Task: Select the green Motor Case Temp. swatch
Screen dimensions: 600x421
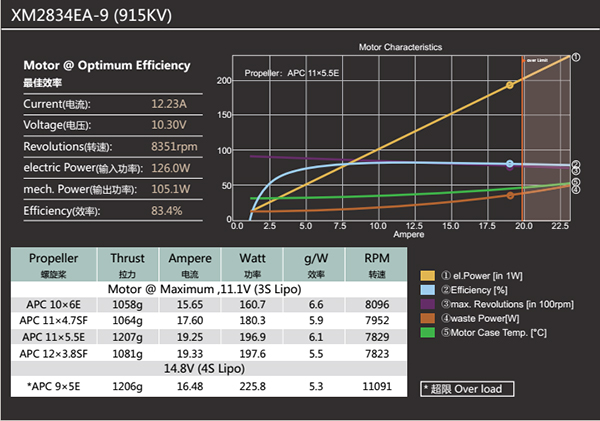Action: 427,332
